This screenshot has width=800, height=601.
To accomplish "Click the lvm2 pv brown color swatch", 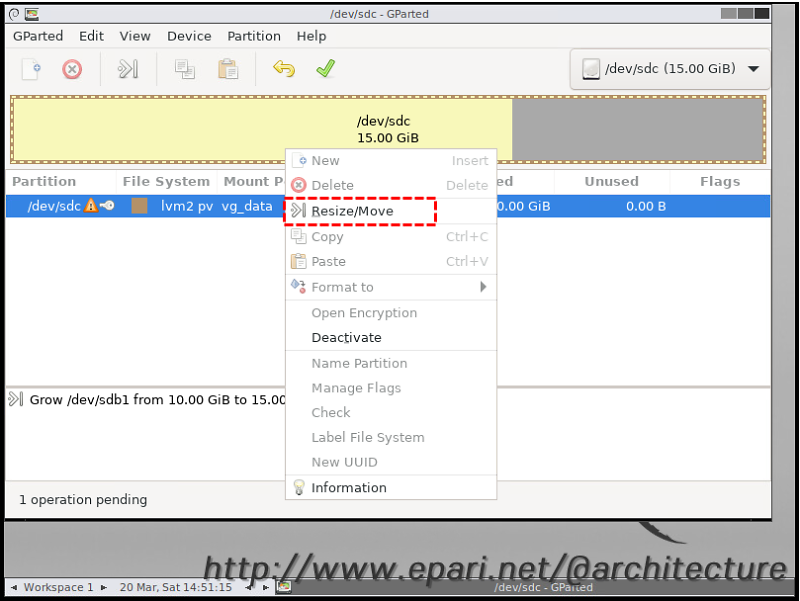I will [139, 206].
